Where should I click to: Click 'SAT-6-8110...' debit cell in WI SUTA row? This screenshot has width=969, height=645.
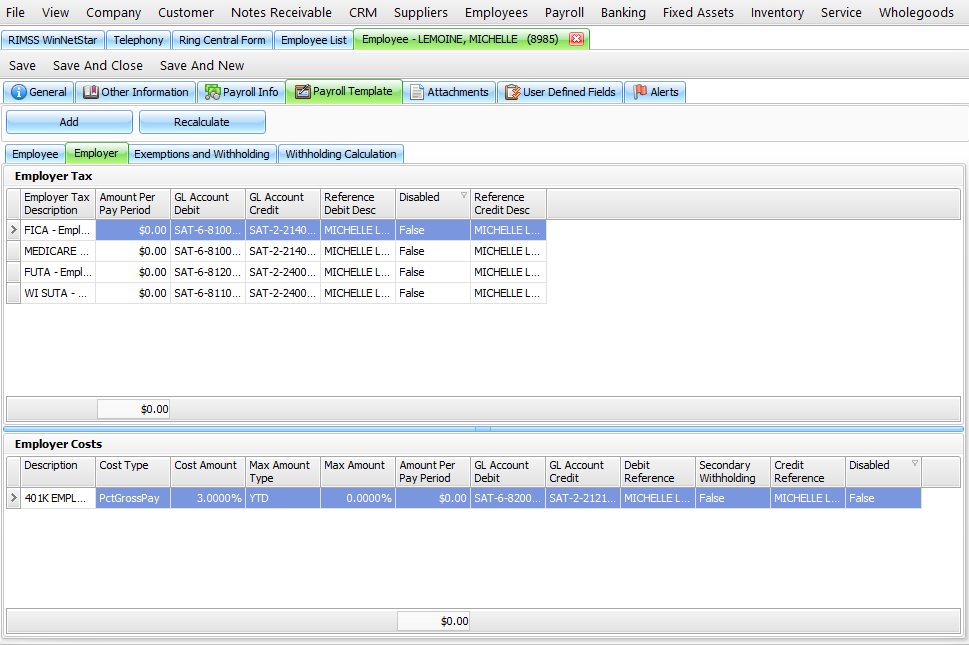[208, 293]
